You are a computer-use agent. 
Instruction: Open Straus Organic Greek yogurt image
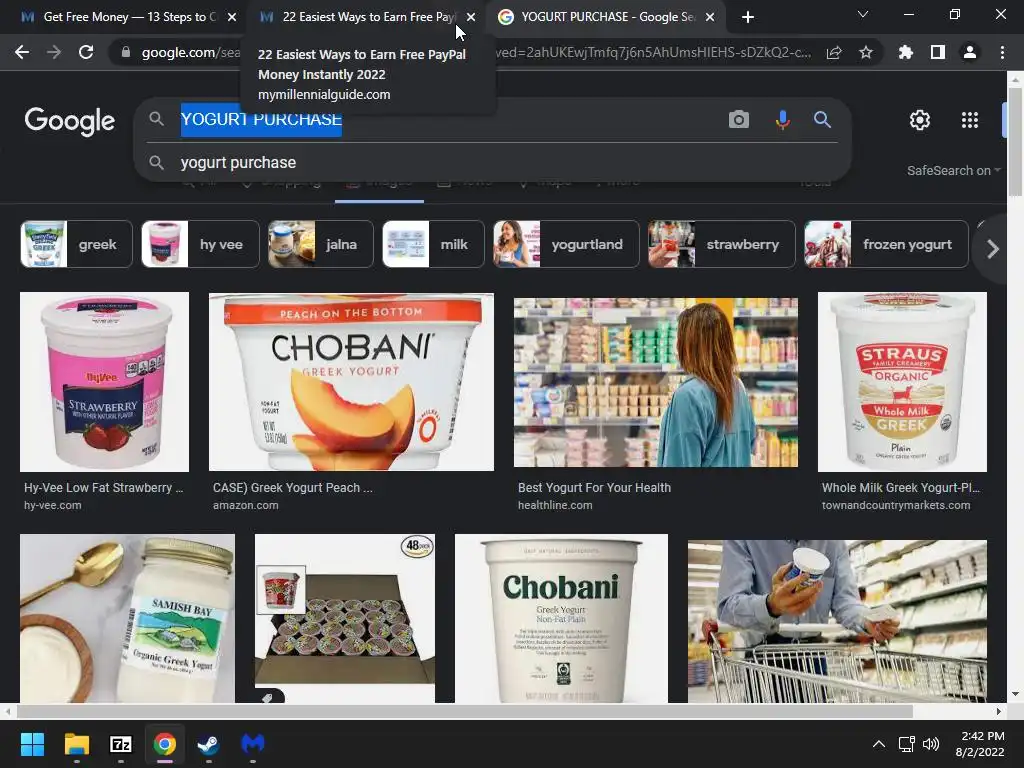pos(902,382)
